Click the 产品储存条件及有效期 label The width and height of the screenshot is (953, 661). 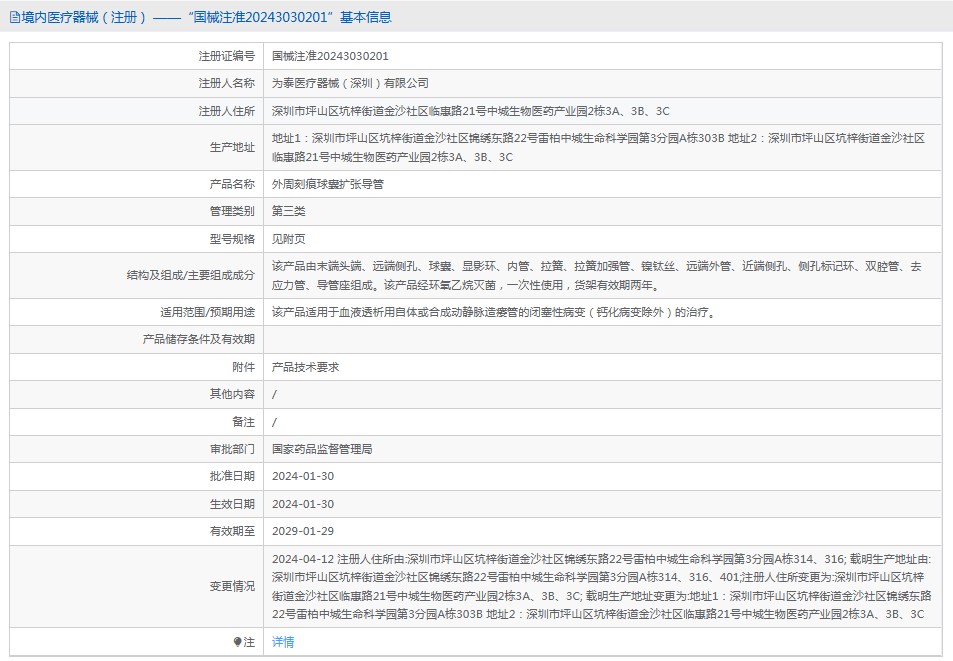click(199, 339)
